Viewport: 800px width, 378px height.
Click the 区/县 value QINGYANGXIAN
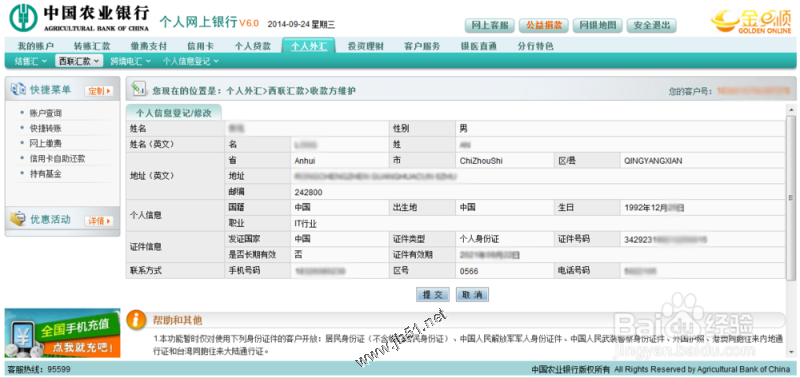point(653,161)
